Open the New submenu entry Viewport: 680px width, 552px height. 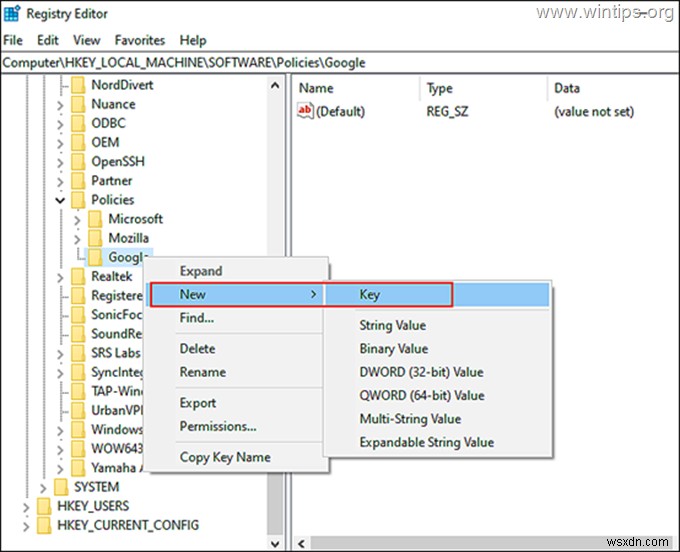point(236,294)
